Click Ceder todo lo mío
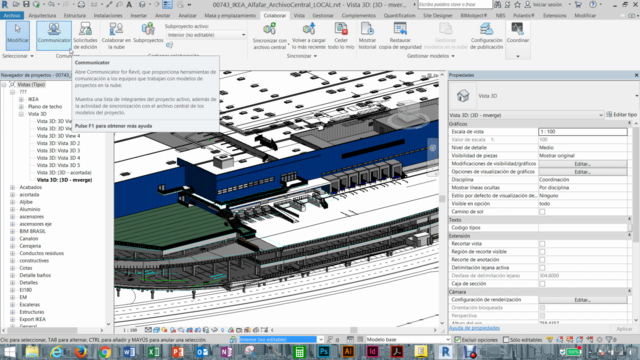Viewport: 640px width, 360px height. (341, 36)
